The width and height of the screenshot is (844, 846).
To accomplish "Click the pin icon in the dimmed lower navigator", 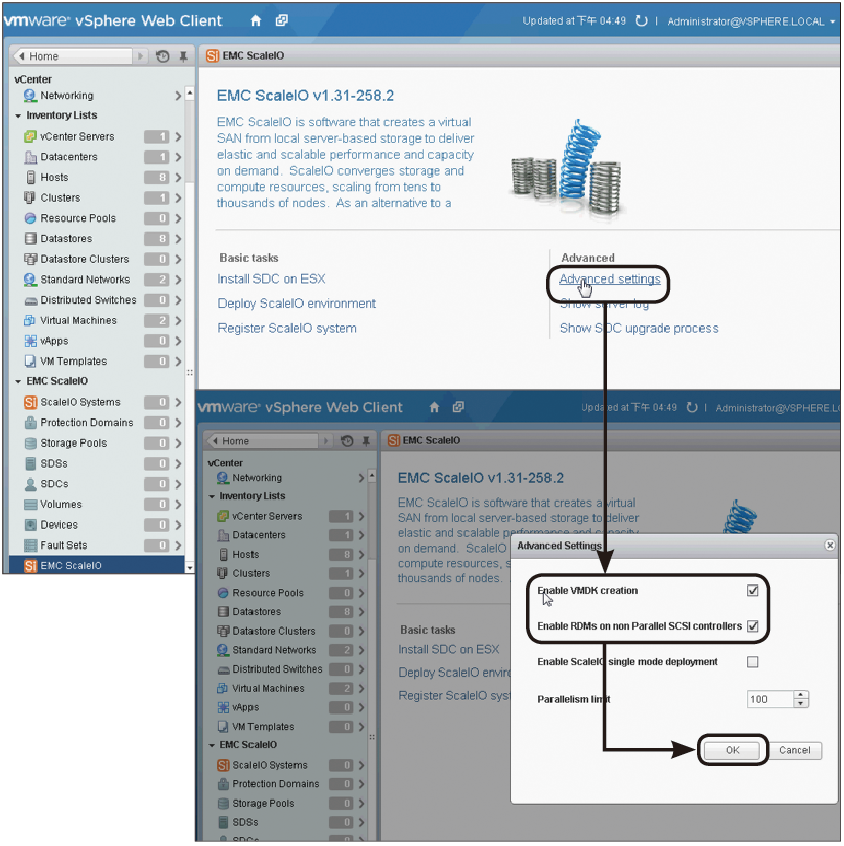I will coord(366,441).
